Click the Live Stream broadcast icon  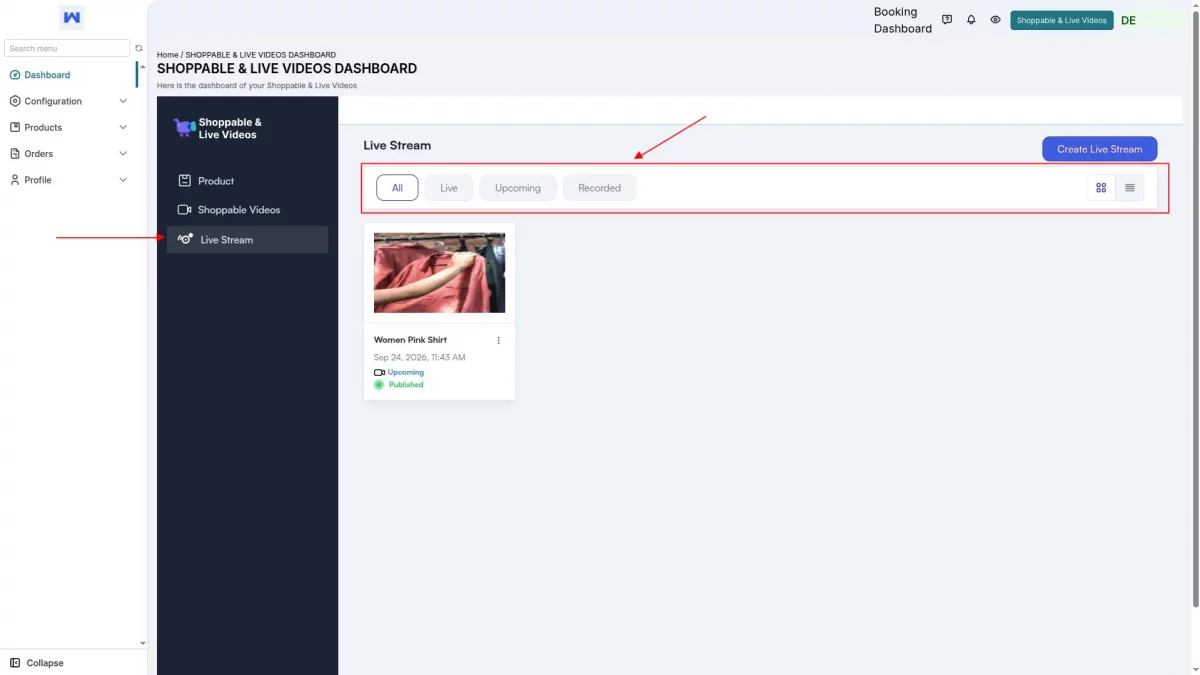point(185,239)
